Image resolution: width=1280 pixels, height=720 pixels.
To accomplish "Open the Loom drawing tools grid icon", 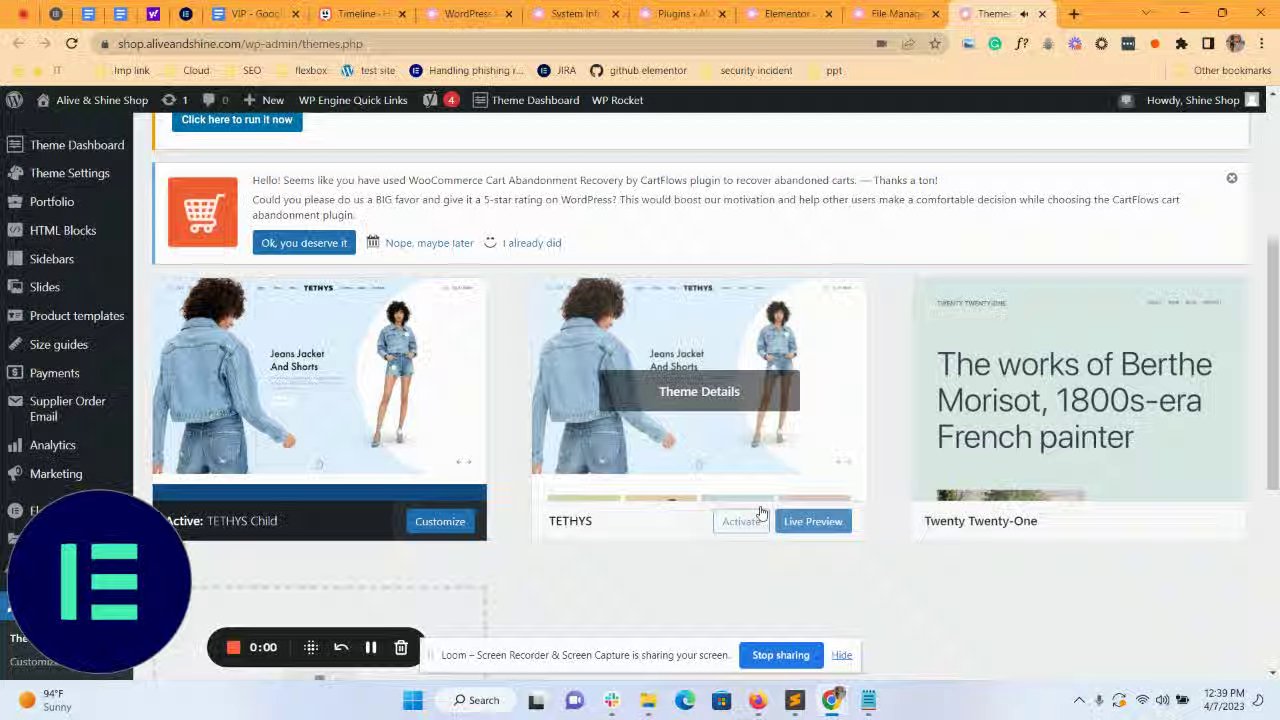I will [x=311, y=648].
